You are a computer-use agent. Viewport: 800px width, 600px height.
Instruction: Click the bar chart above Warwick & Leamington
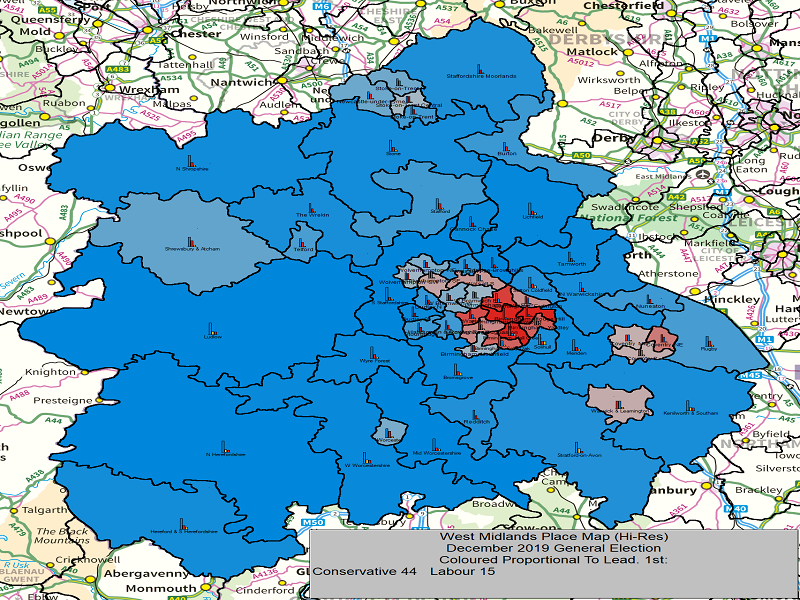[x=620, y=405]
